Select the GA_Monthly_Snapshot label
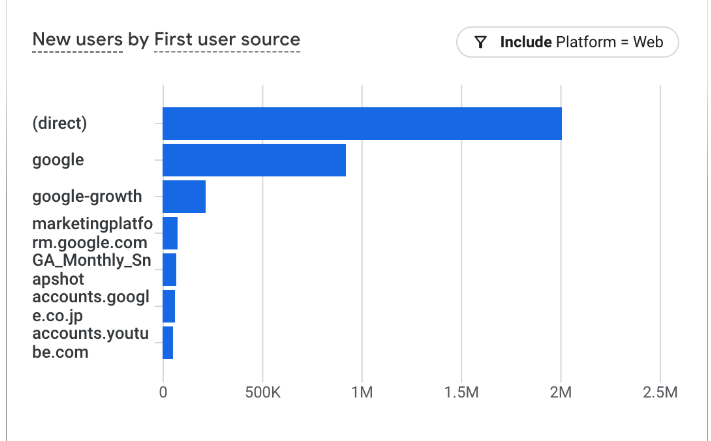 [x=90, y=270]
